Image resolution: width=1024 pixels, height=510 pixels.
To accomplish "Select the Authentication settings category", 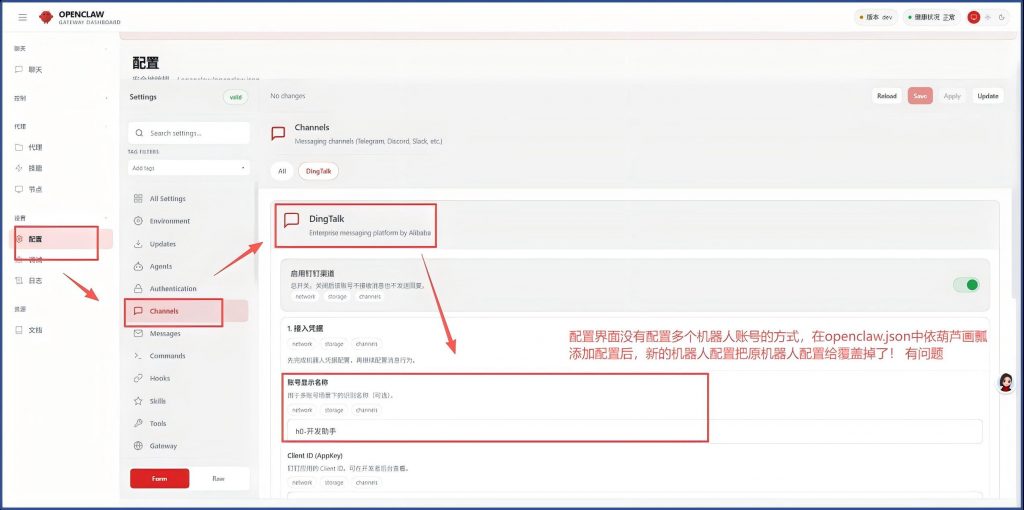I will (x=173, y=289).
